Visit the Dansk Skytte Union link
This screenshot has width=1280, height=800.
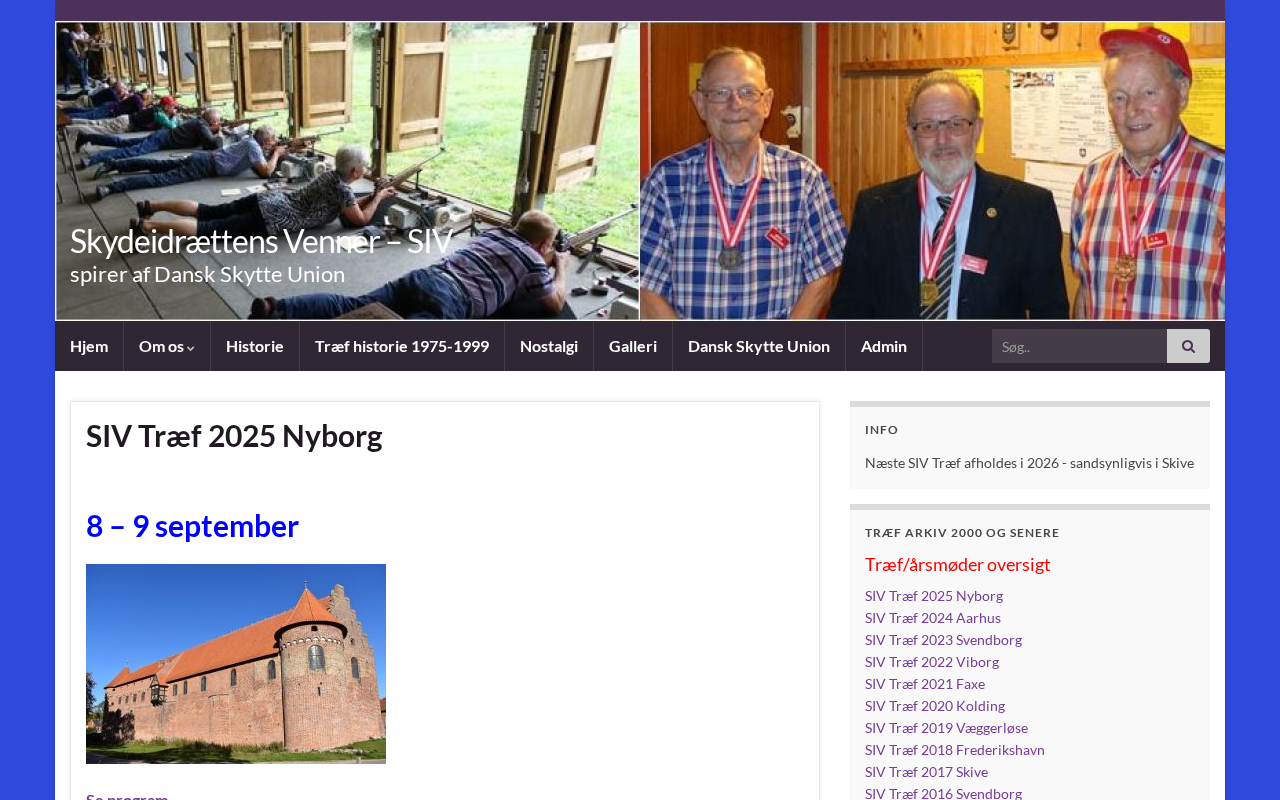[759, 346]
